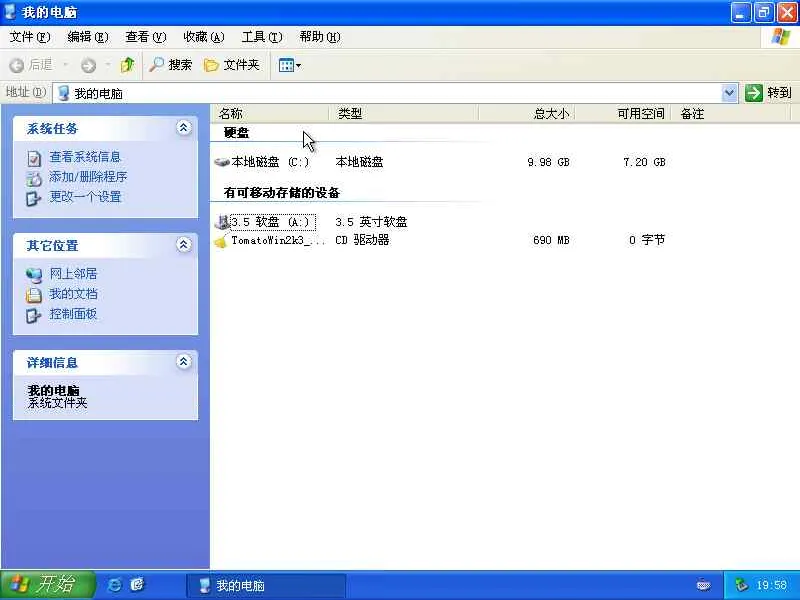
Task: Click the Search magnifier icon
Action: (x=157, y=64)
